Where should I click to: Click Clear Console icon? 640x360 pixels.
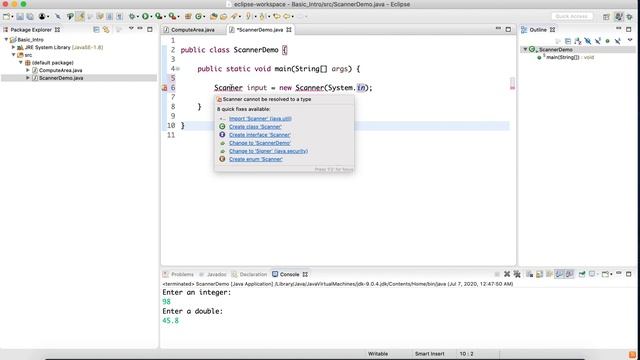point(529,274)
